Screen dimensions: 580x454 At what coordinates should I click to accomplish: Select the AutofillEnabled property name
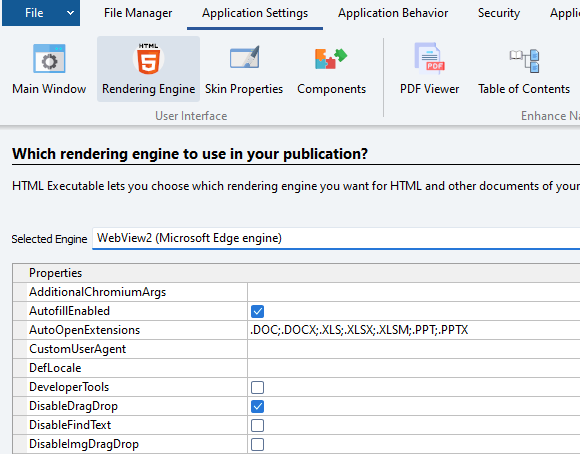(70, 311)
